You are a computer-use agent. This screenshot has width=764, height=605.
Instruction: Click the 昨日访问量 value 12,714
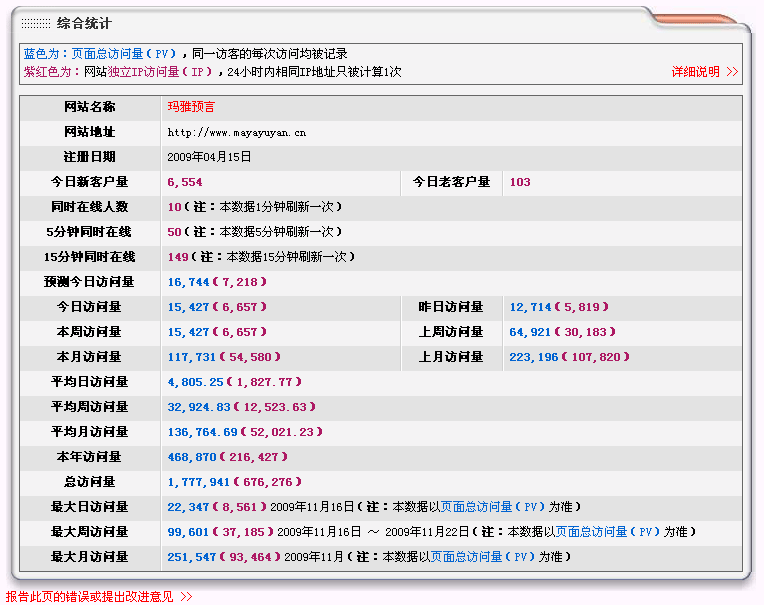point(530,307)
